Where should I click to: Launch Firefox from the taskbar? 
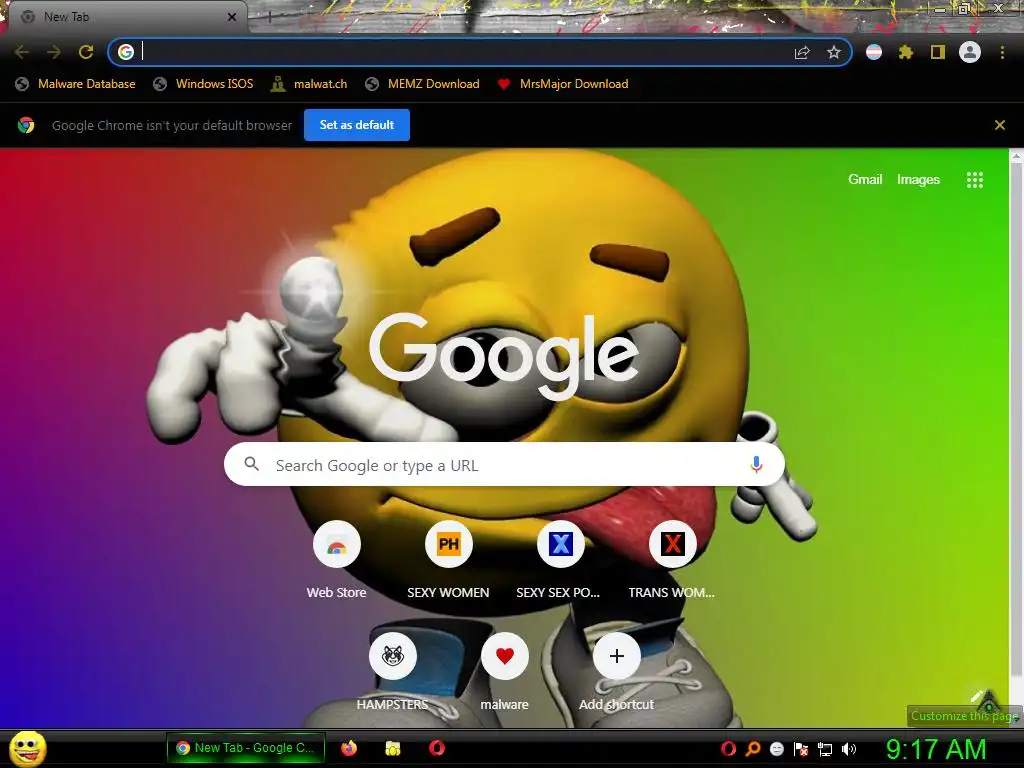click(349, 748)
